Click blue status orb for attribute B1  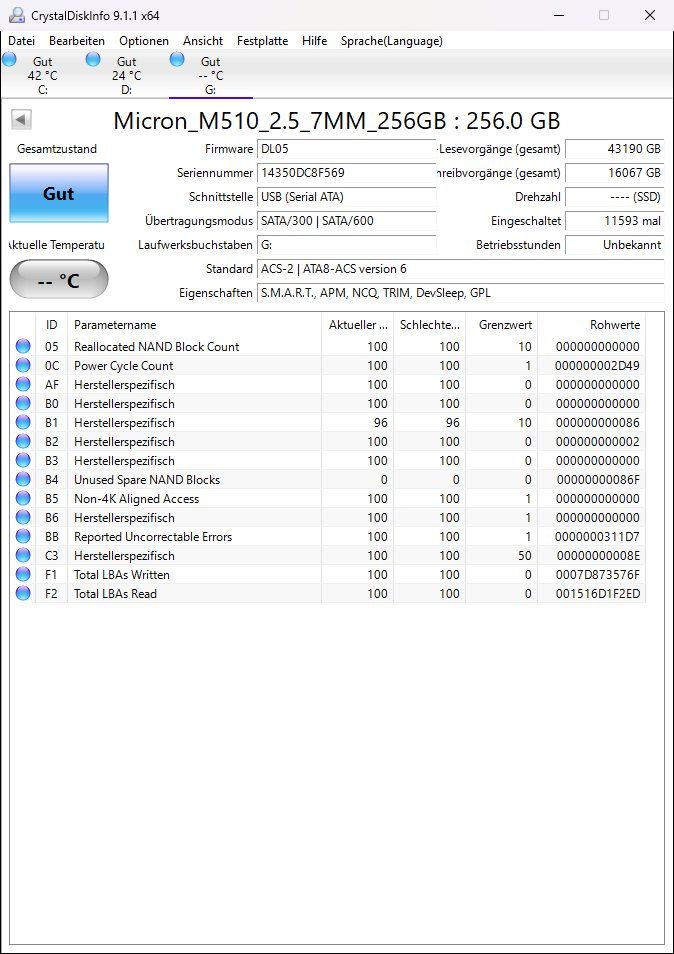tap(23, 423)
